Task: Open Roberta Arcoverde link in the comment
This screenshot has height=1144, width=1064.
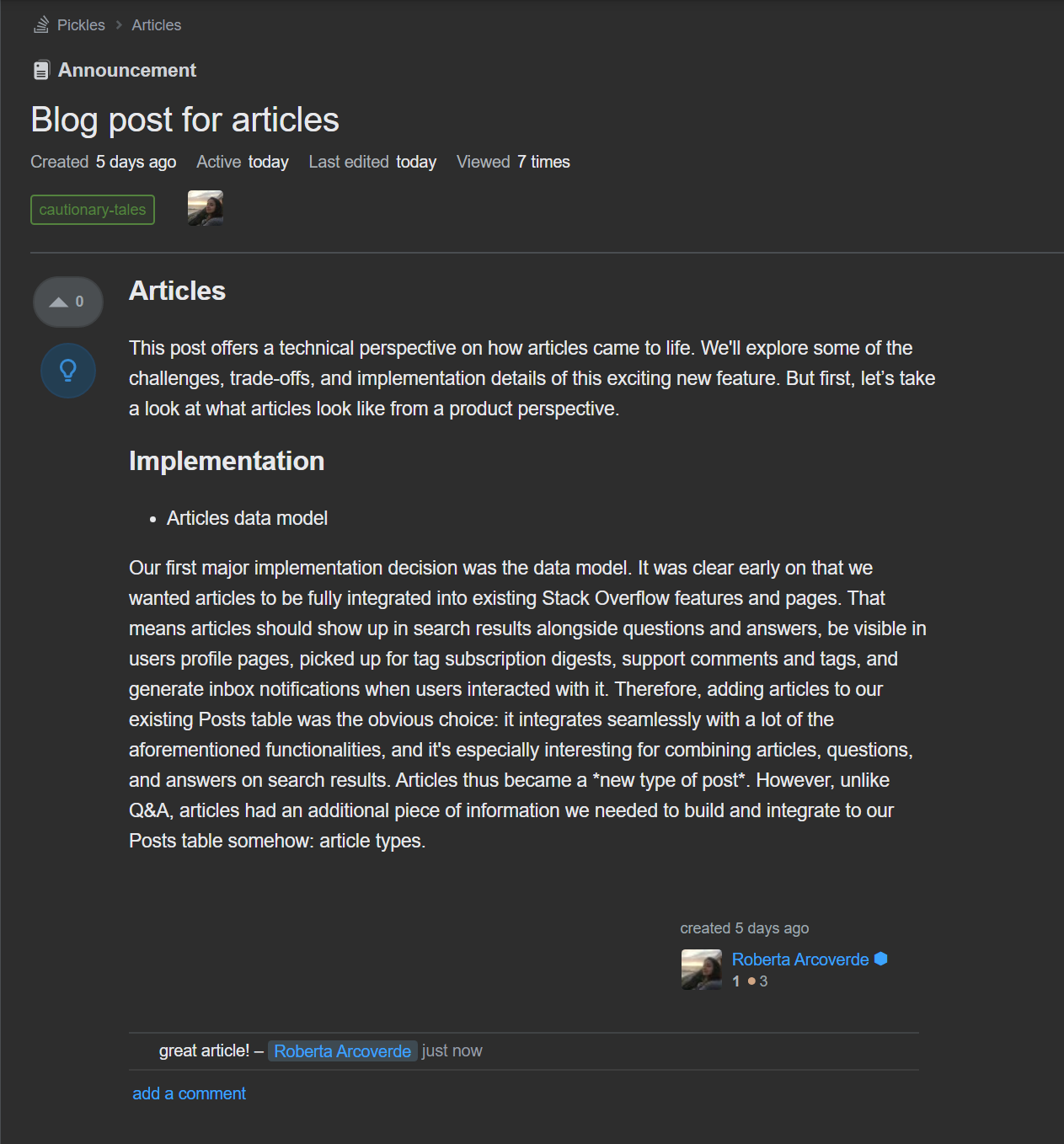Action: click(343, 1051)
